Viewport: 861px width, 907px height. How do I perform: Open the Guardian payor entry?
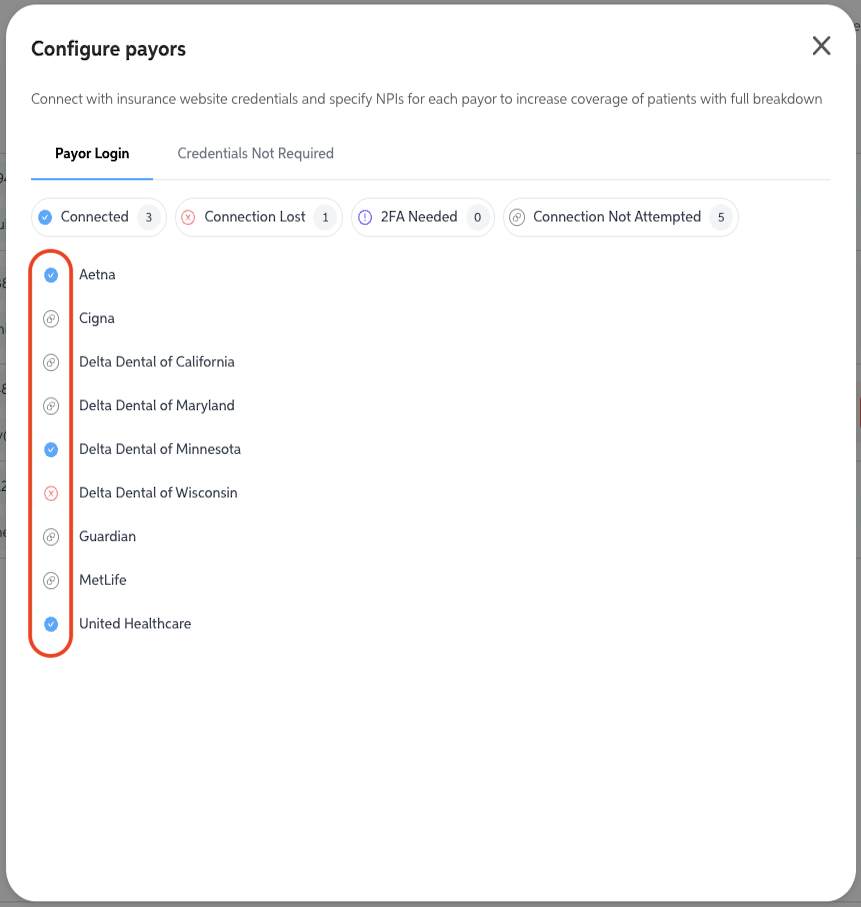click(108, 537)
